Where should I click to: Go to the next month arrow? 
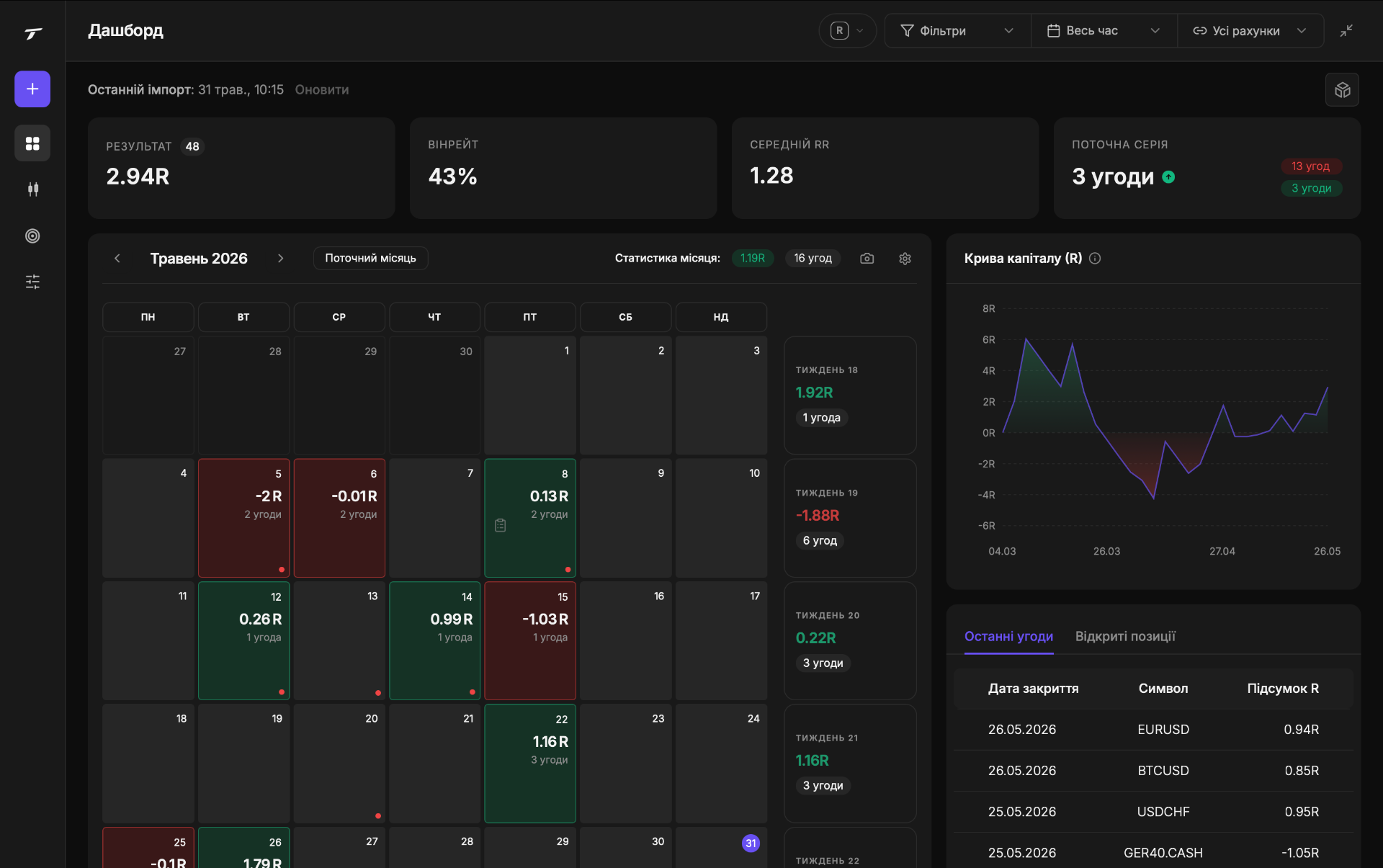(x=280, y=258)
